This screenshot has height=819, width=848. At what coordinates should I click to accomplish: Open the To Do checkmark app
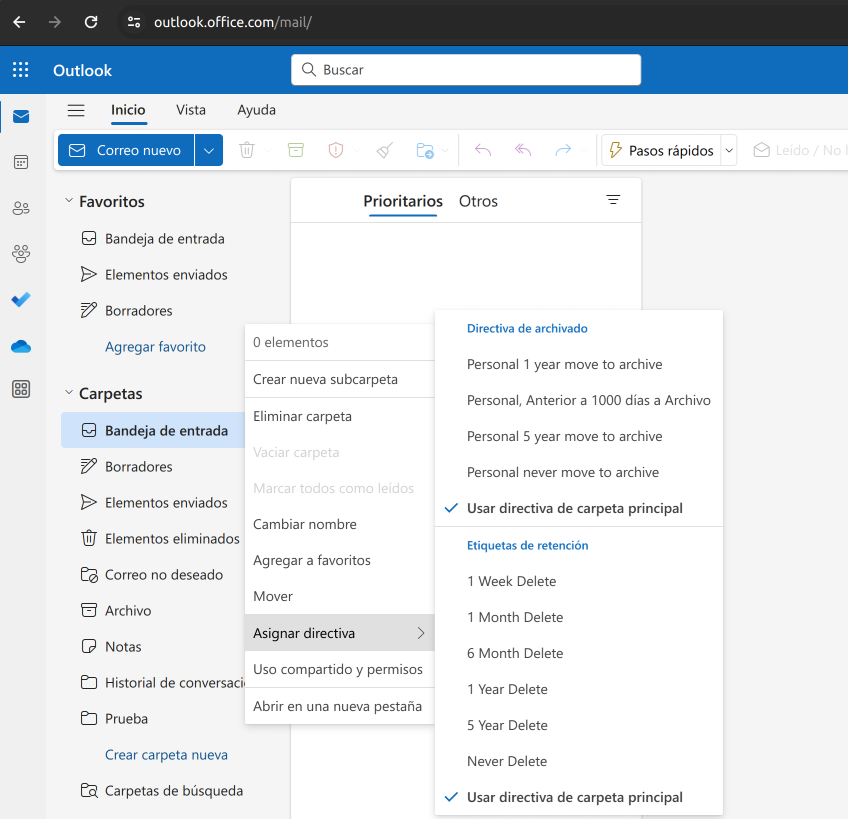tap(20, 299)
